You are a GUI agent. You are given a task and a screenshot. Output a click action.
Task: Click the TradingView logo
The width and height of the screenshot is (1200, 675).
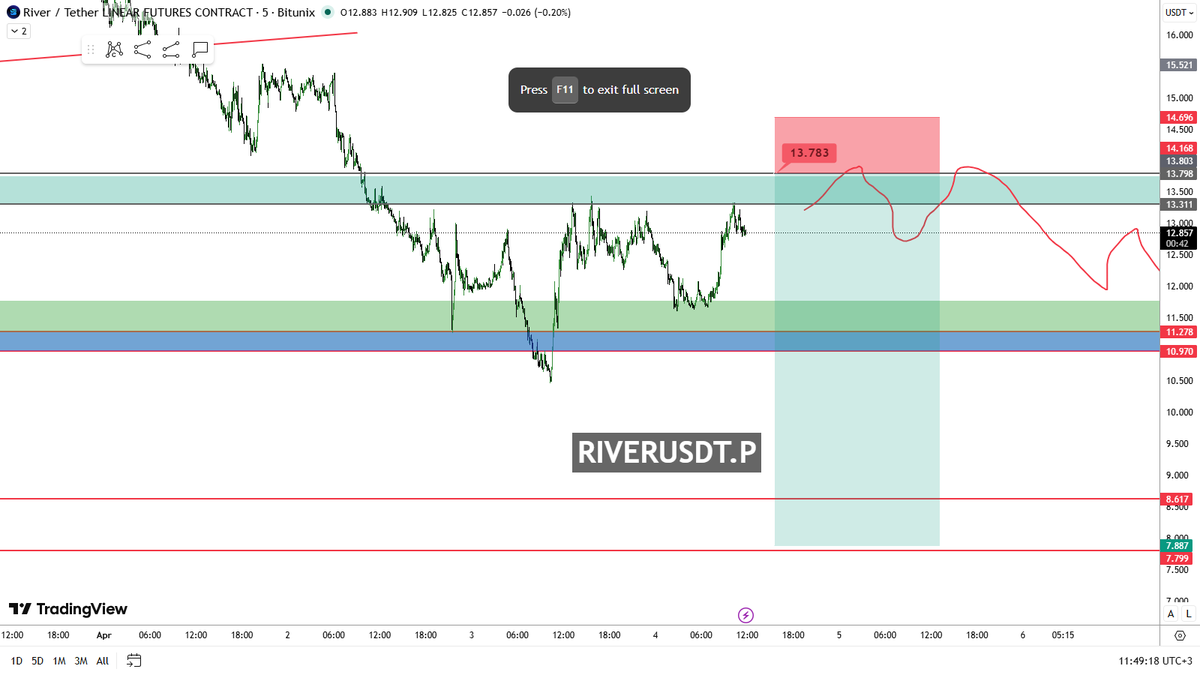click(70, 609)
